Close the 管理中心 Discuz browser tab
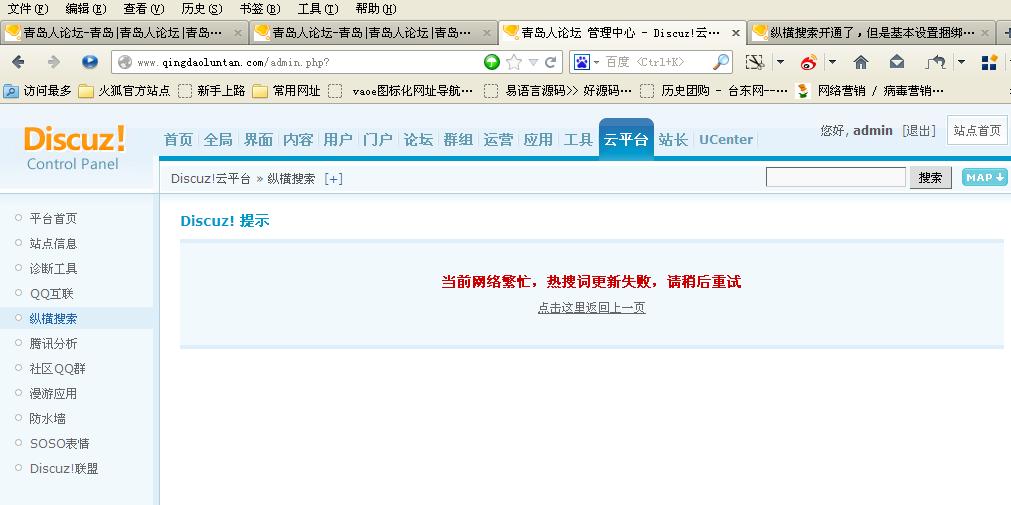 pos(736,32)
